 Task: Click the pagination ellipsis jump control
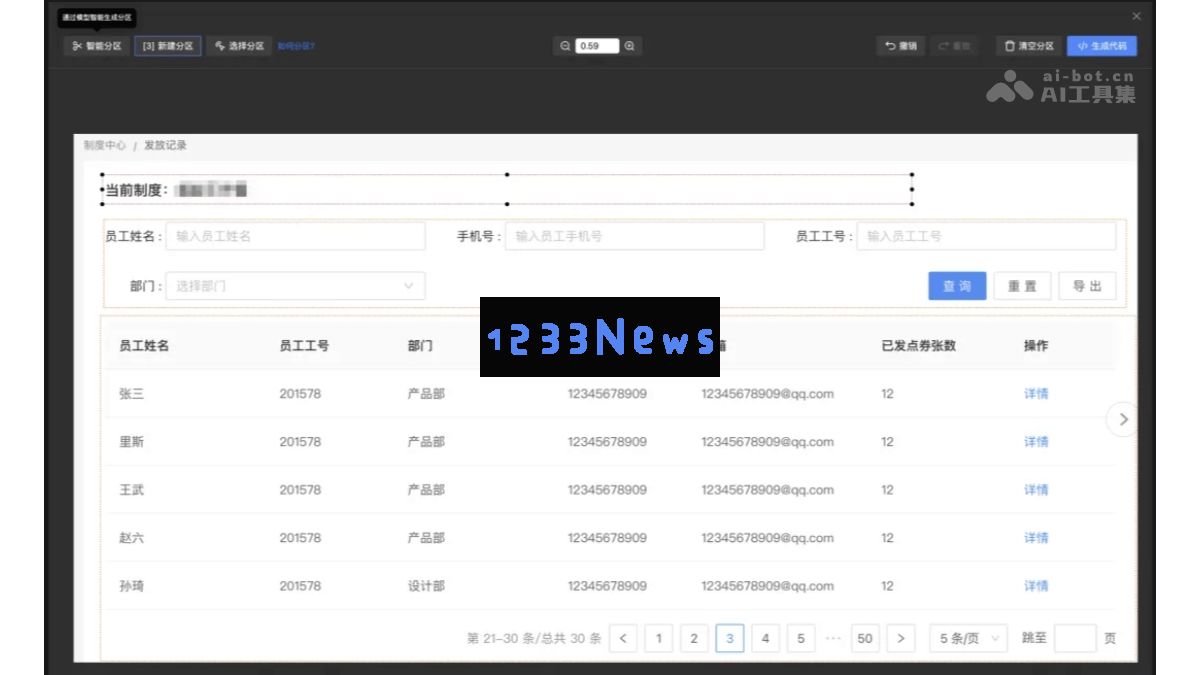click(x=833, y=638)
